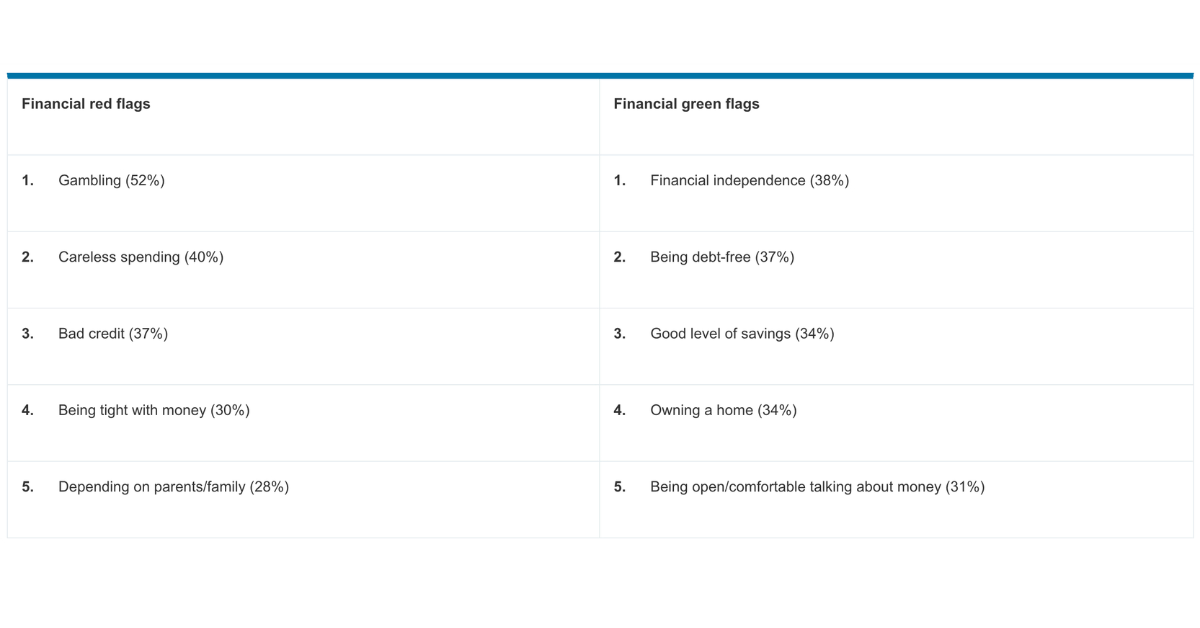Select 'Financial independence (38%)' cell
1200x628 pixels.
(896, 193)
